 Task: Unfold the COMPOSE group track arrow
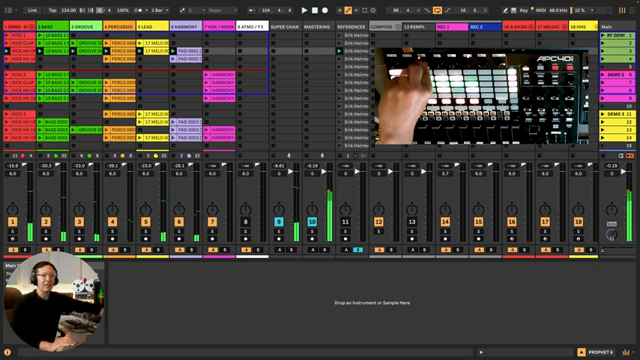click(398, 27)
